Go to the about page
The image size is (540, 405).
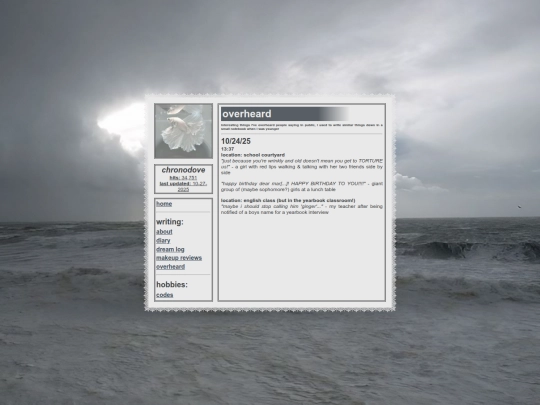click(164, 232)
